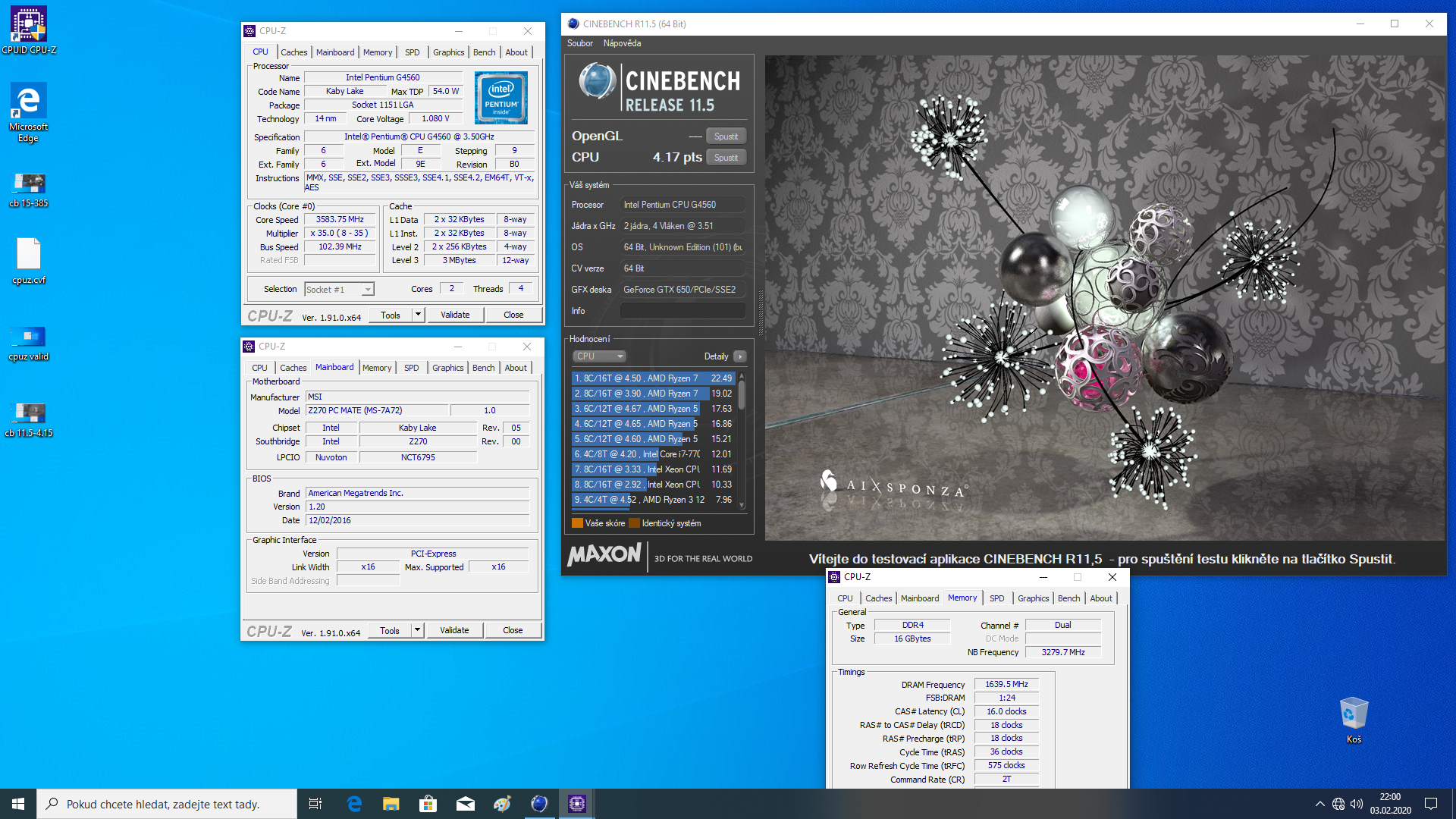Viewport: 1456px width, 819px height.
Task: Expand the Detaily arrow in Cinebench
Action: (x=740, y=356)
